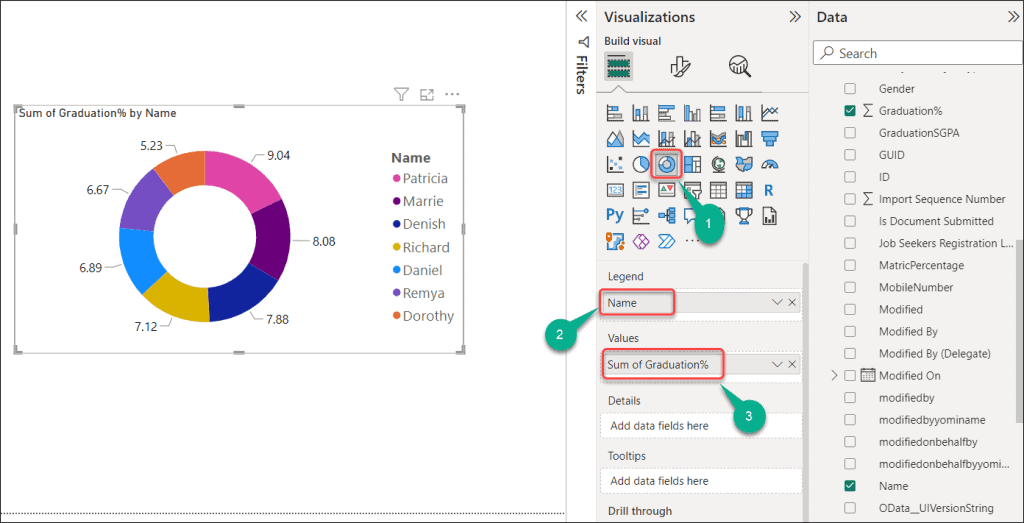
Task: Check the MatricPercentage field checkbox
Action: pos(850,265)
